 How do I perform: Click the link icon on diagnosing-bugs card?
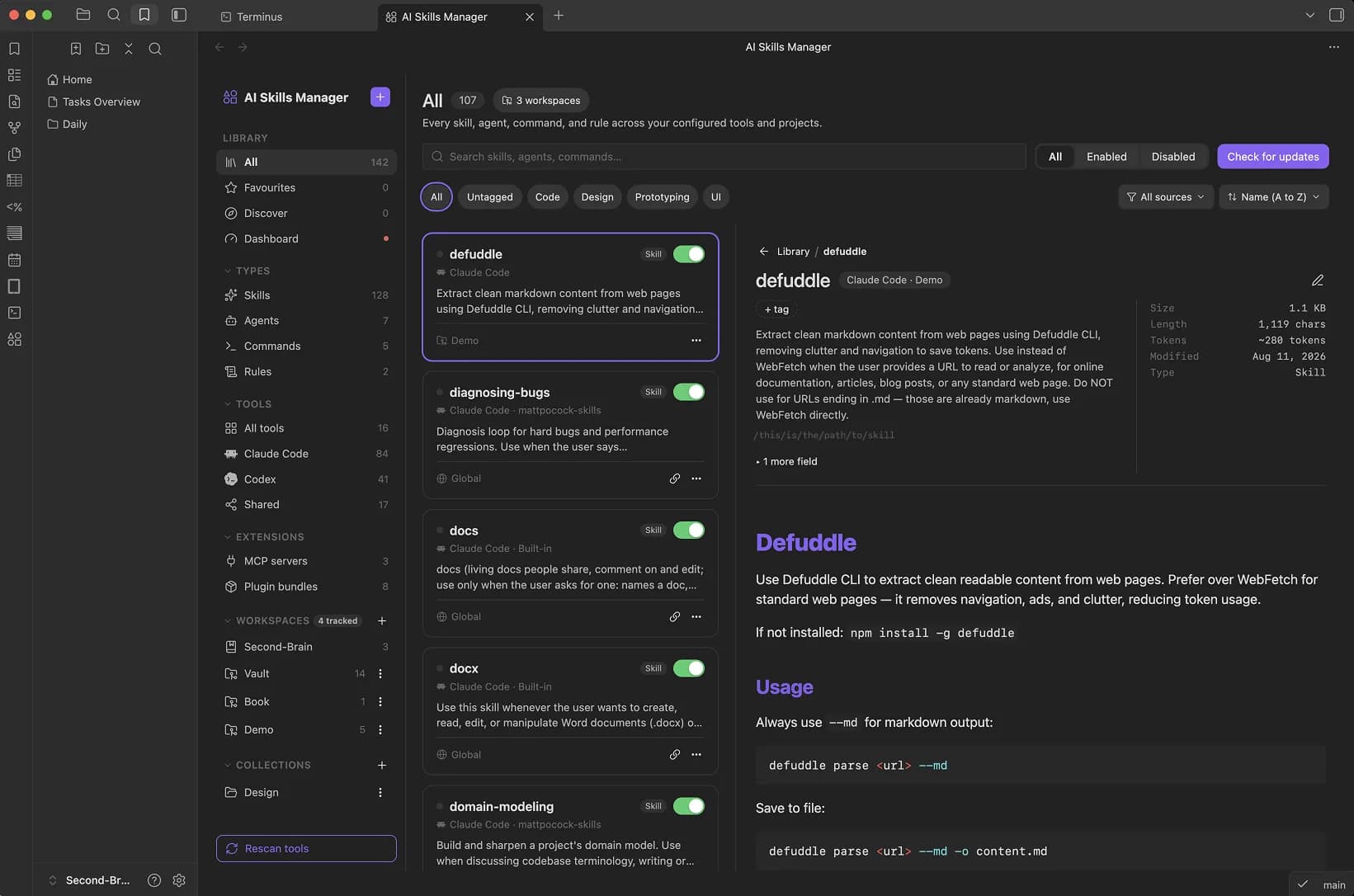[x=675, y=479]
